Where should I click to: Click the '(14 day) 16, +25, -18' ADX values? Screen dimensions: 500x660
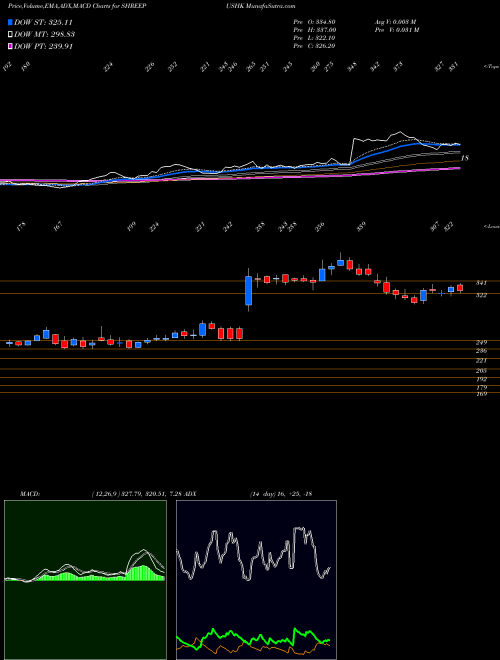281,494
